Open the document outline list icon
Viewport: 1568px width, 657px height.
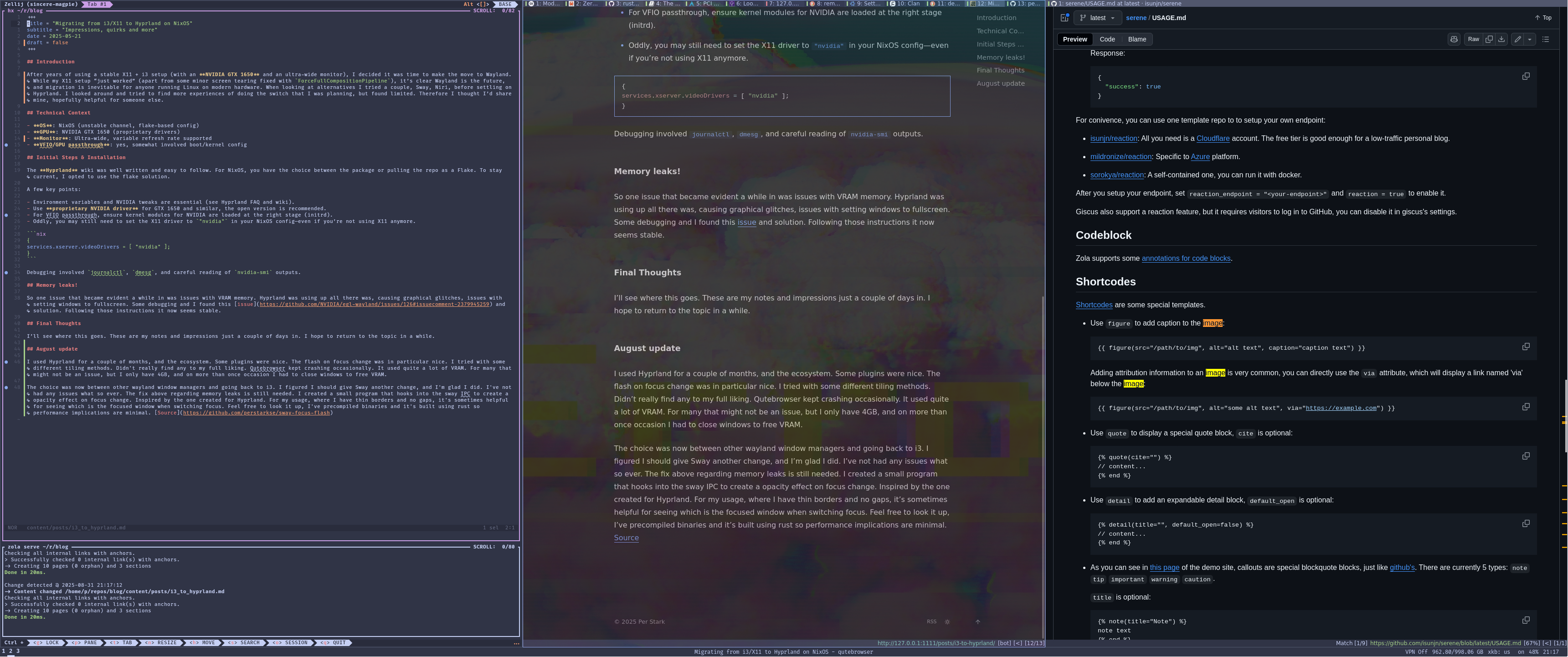tap(1546, 39)
